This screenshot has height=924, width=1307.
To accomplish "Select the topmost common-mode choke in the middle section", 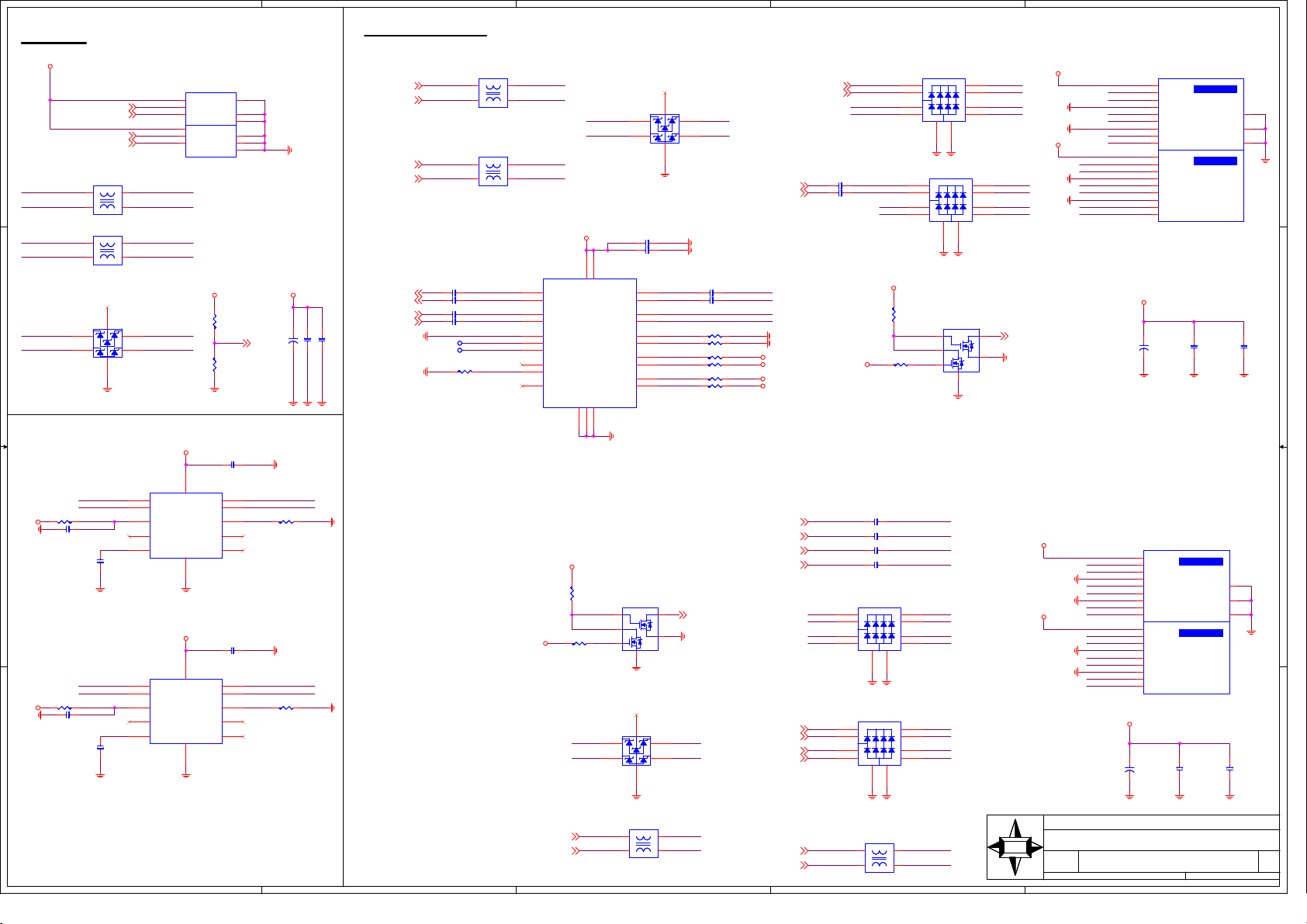I will coord(493,93).
